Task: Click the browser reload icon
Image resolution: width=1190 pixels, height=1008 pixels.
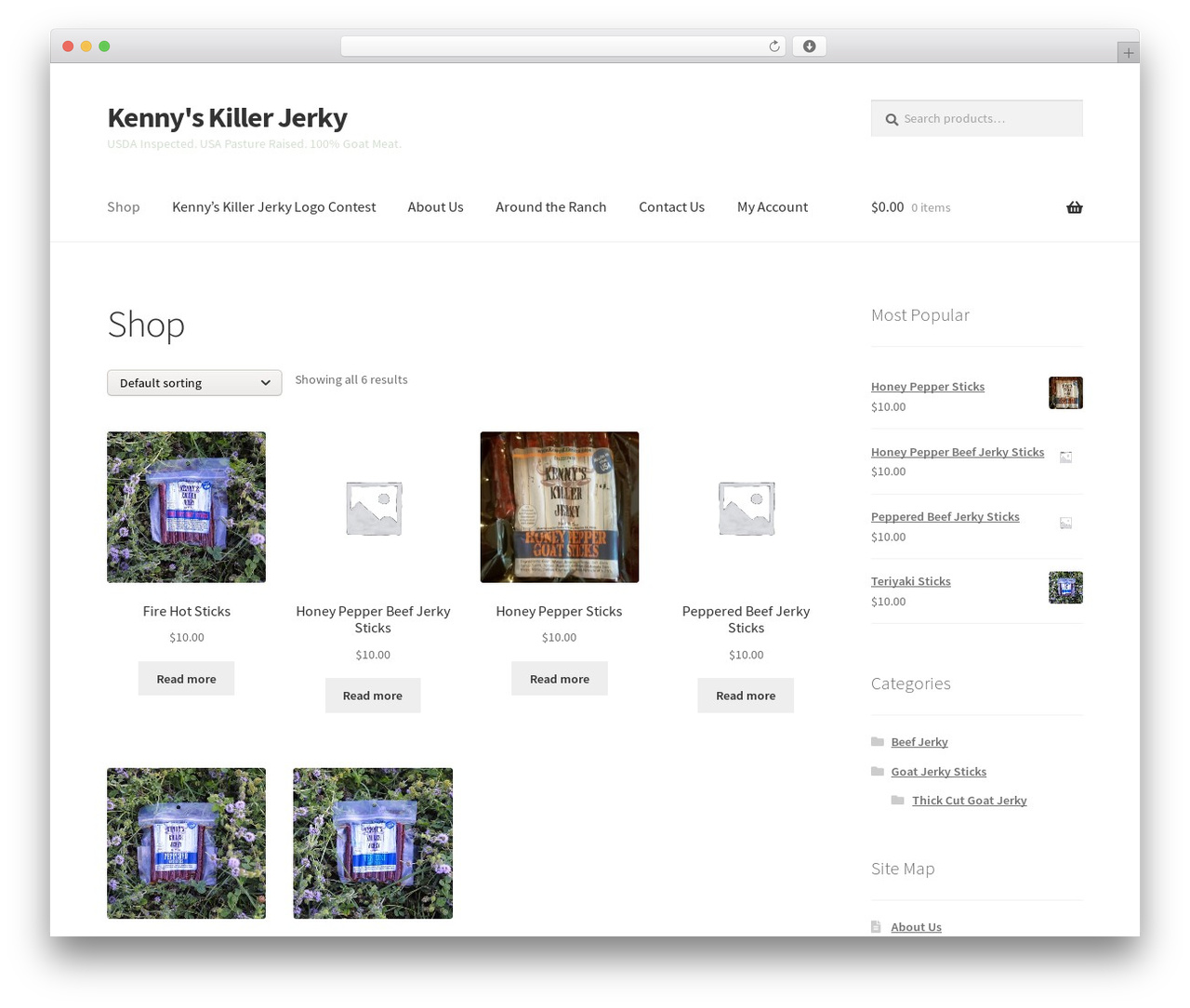Action: coord(773,46)
